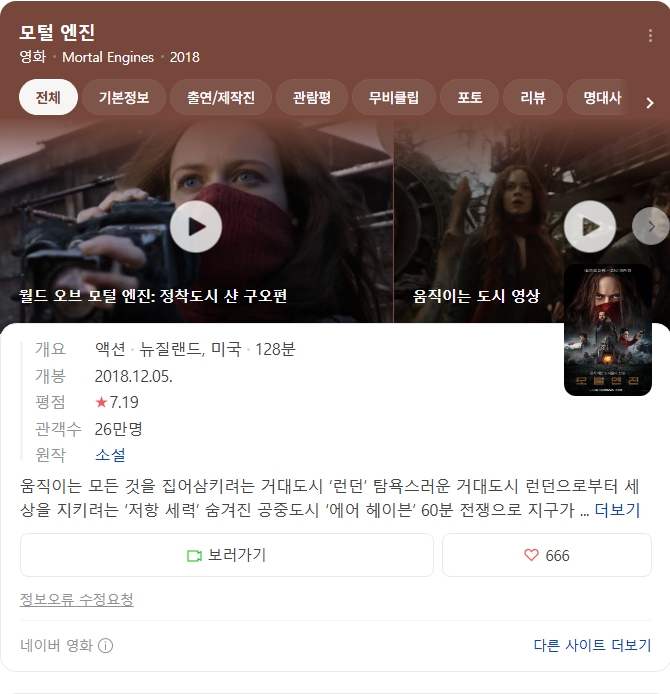Switch to the 포토 tab
Image resolution: width=670 pixels, height=694 pixels.
(470, 97)
